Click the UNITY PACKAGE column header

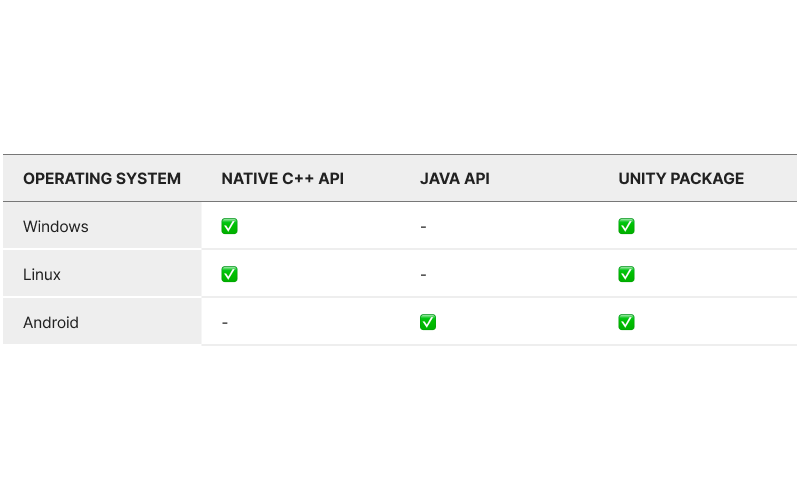681,179
